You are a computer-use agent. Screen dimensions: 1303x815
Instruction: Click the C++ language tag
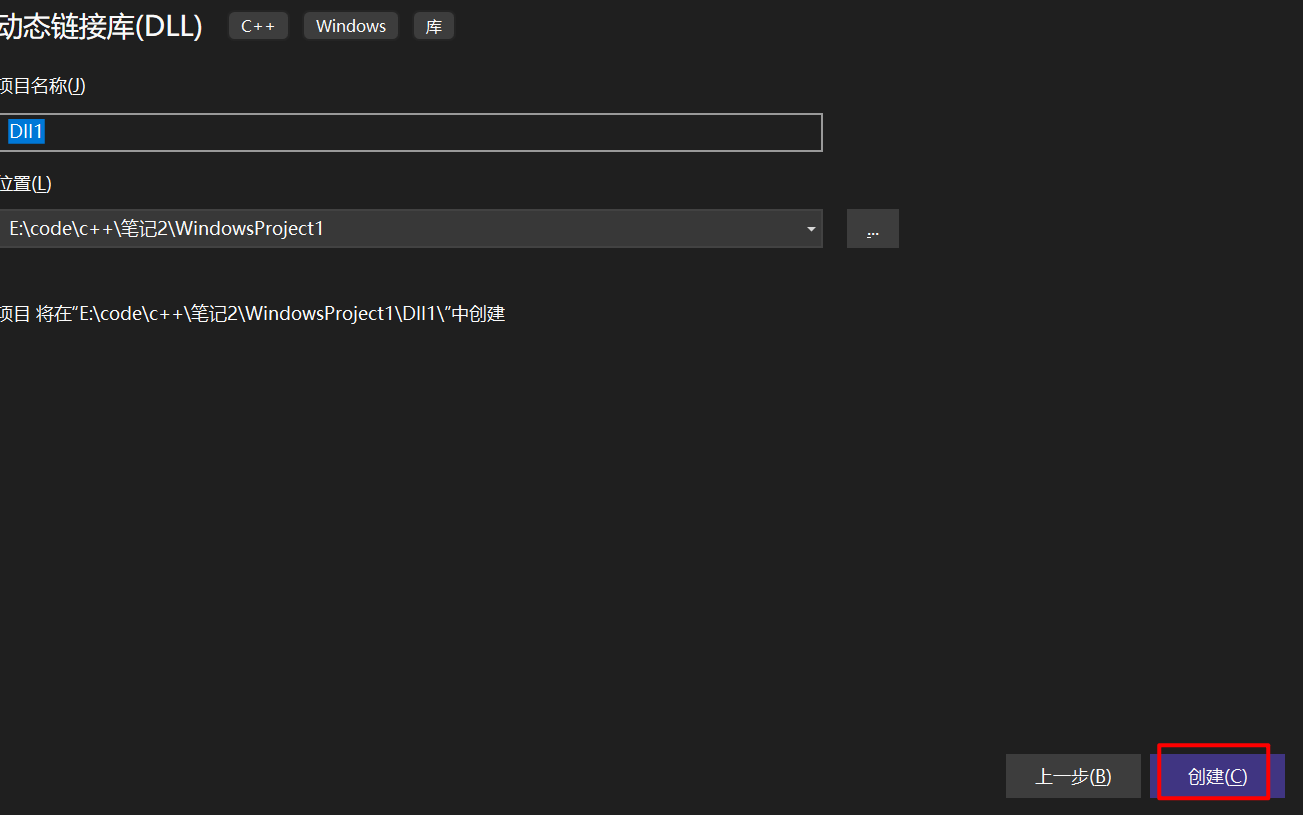coord(258,26)
